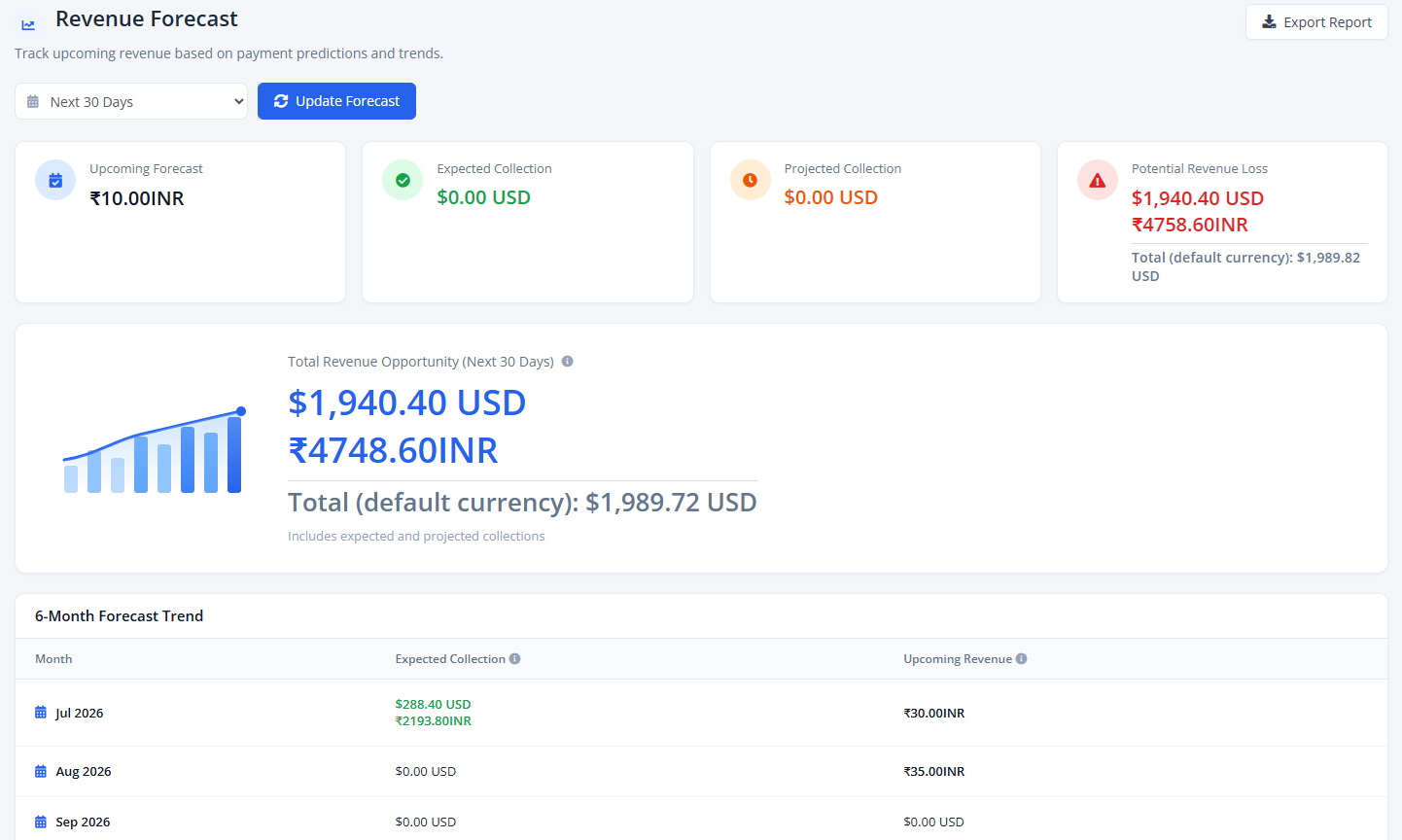The width and height of the screenshot is (1402, 840).
Task: Click the download icon in Export Report
Action: 1269,21
